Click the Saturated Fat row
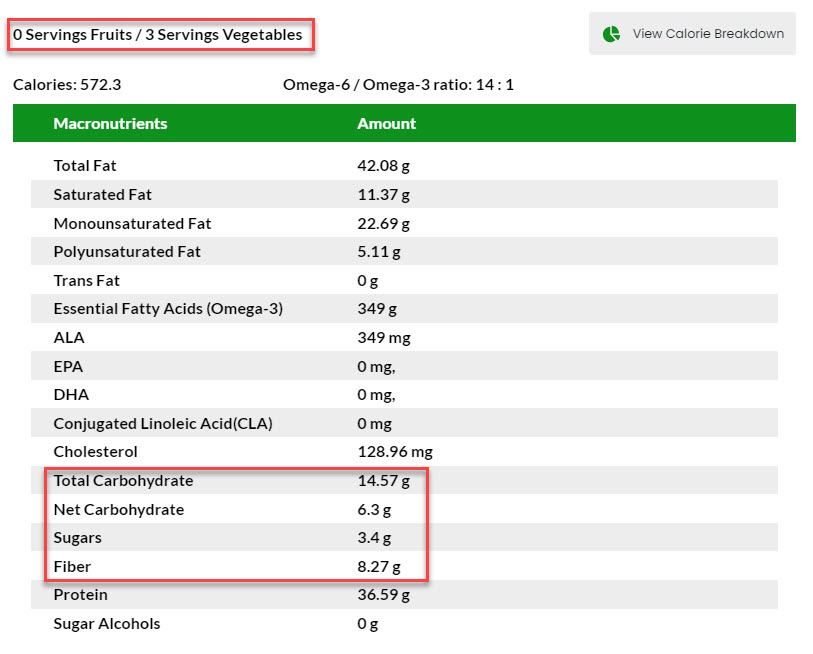Viewport: 813px width, 654px height. 404,194
